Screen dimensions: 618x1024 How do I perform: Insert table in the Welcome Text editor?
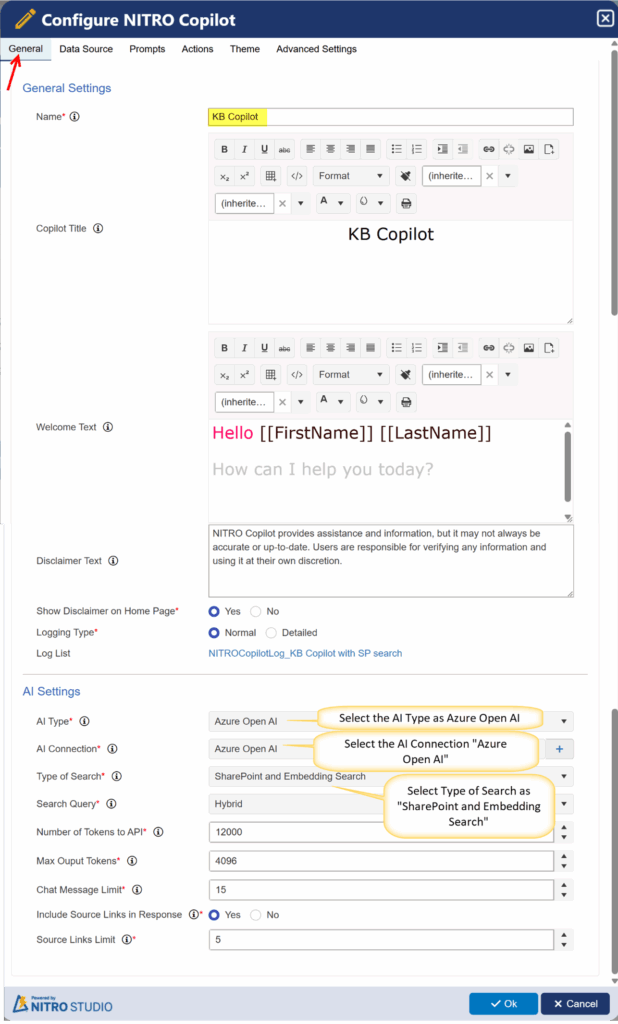[x=270, y=375]
